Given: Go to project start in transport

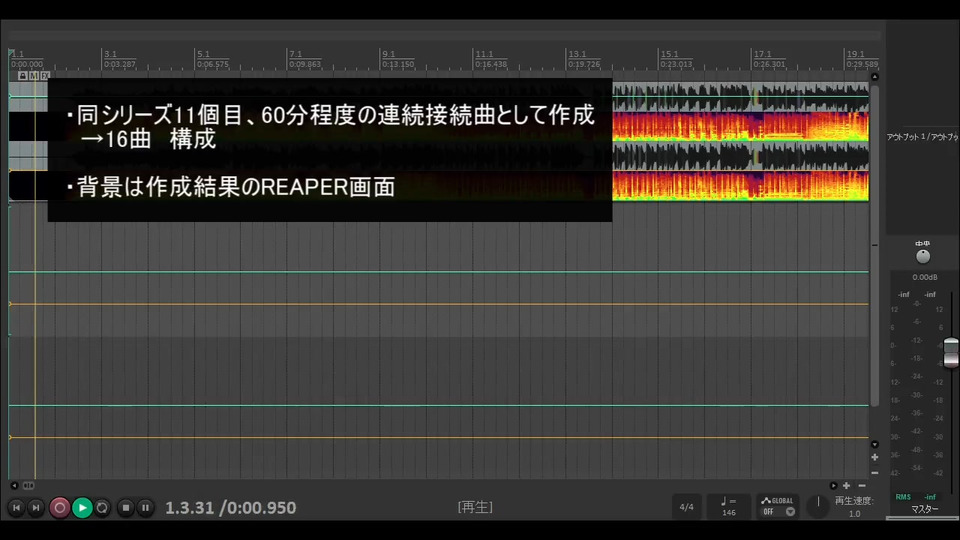Looking at the screenshot, I should pos(17,508).
